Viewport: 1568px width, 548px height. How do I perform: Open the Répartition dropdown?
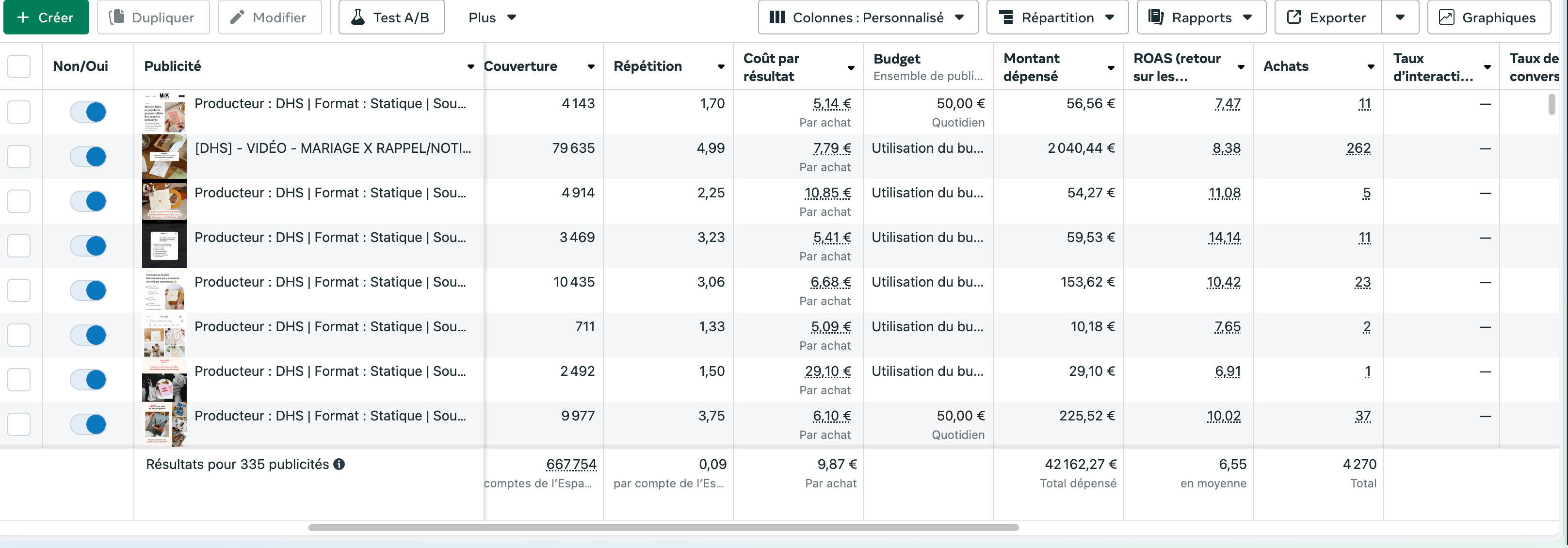[x=1057, y=17]
